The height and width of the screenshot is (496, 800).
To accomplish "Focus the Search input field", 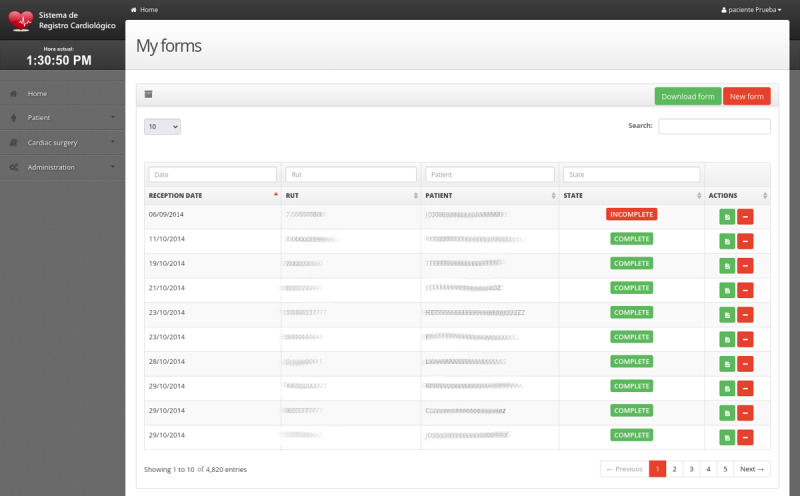I will pyautogui.click(x=714, y=126).
